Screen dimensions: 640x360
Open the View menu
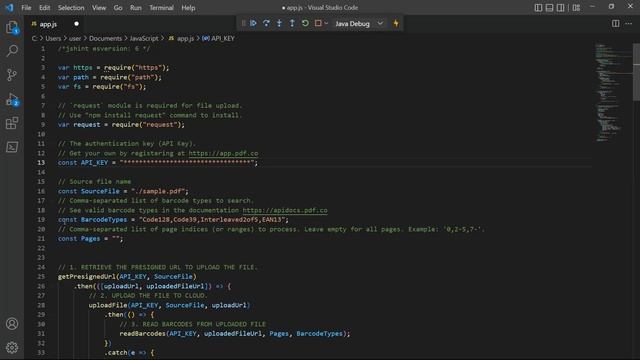pyautogui.click(x=99, y=8)
